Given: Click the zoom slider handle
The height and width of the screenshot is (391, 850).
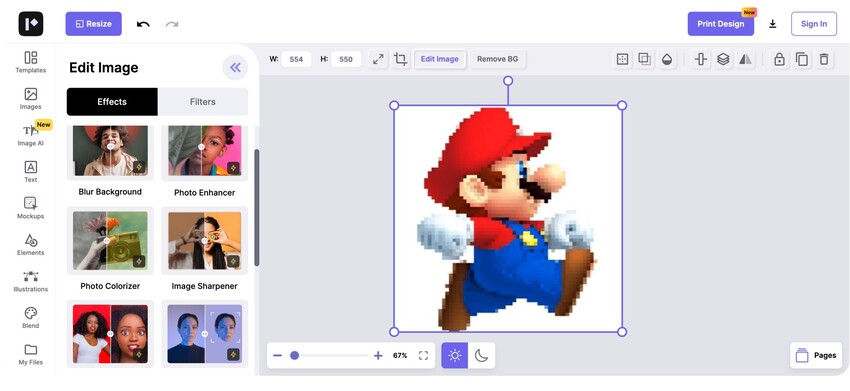Looking at the screenshot, I should point(294,356).
